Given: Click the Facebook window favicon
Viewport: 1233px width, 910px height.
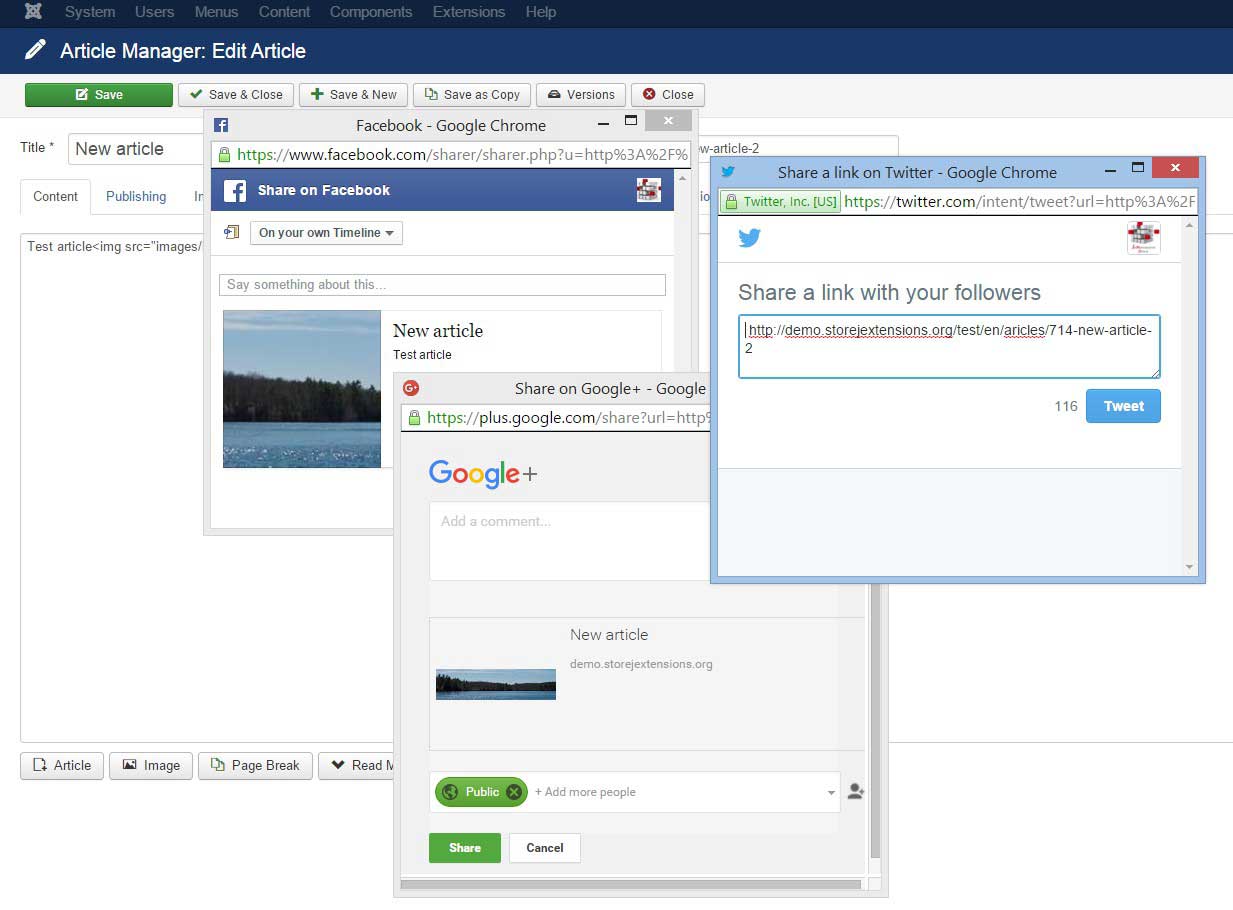Looking at the screenshot, I should click(x=221, y=126).
